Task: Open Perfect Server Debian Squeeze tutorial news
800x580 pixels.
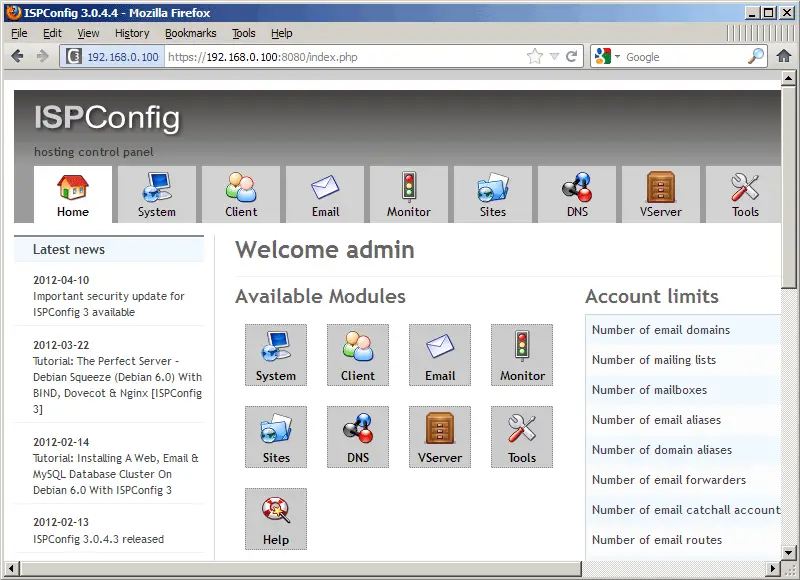Action: point(117,385)
